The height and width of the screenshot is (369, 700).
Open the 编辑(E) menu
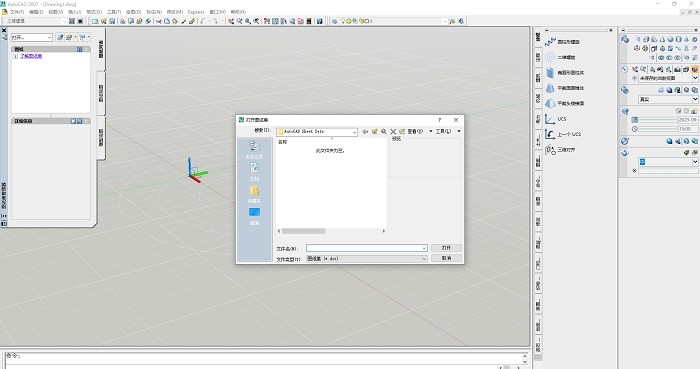click(36, 12)
